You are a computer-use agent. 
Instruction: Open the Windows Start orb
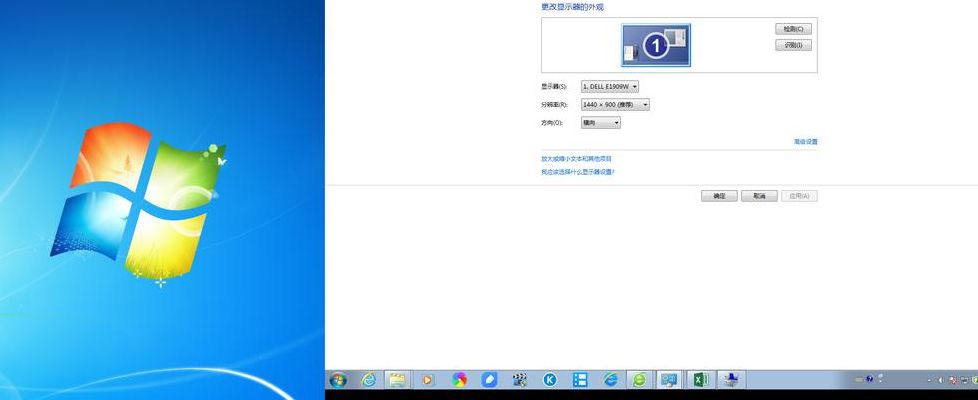point(338,379)
